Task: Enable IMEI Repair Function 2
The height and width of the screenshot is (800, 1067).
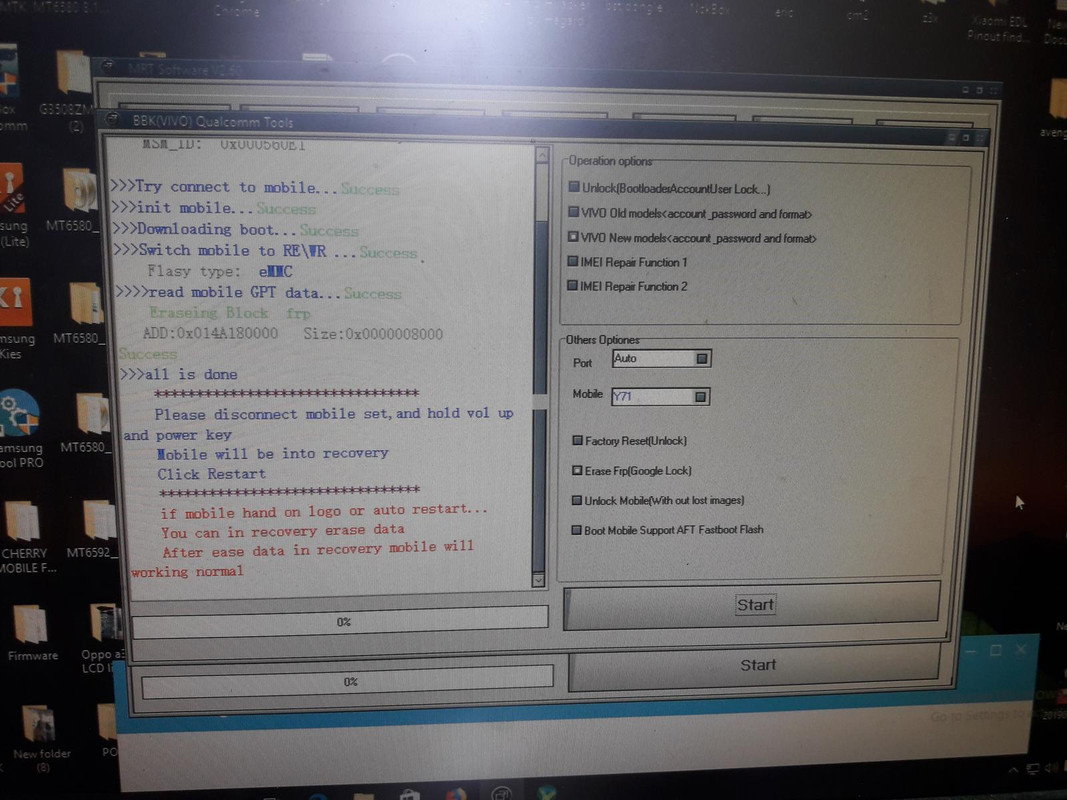Action: coord(572,286)
